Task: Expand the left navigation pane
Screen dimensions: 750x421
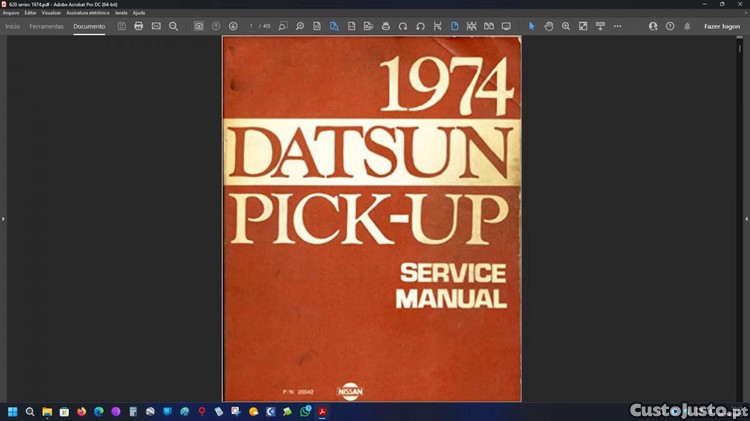Action: [3, 218]
